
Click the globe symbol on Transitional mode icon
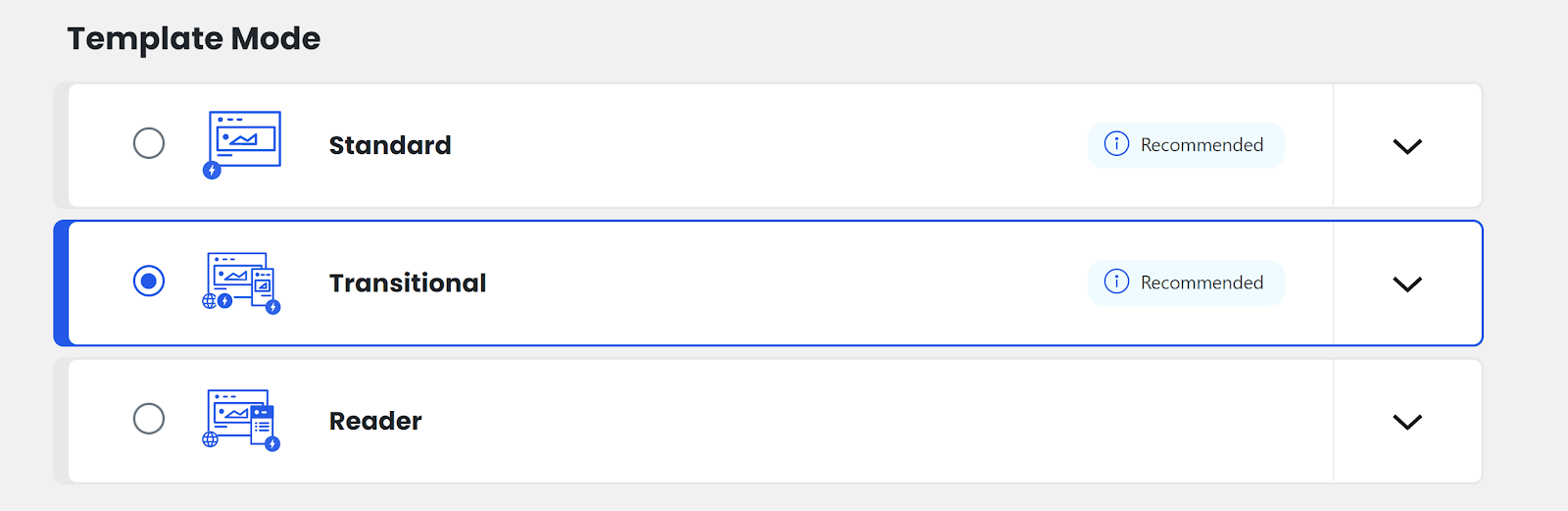click(209, 301)
